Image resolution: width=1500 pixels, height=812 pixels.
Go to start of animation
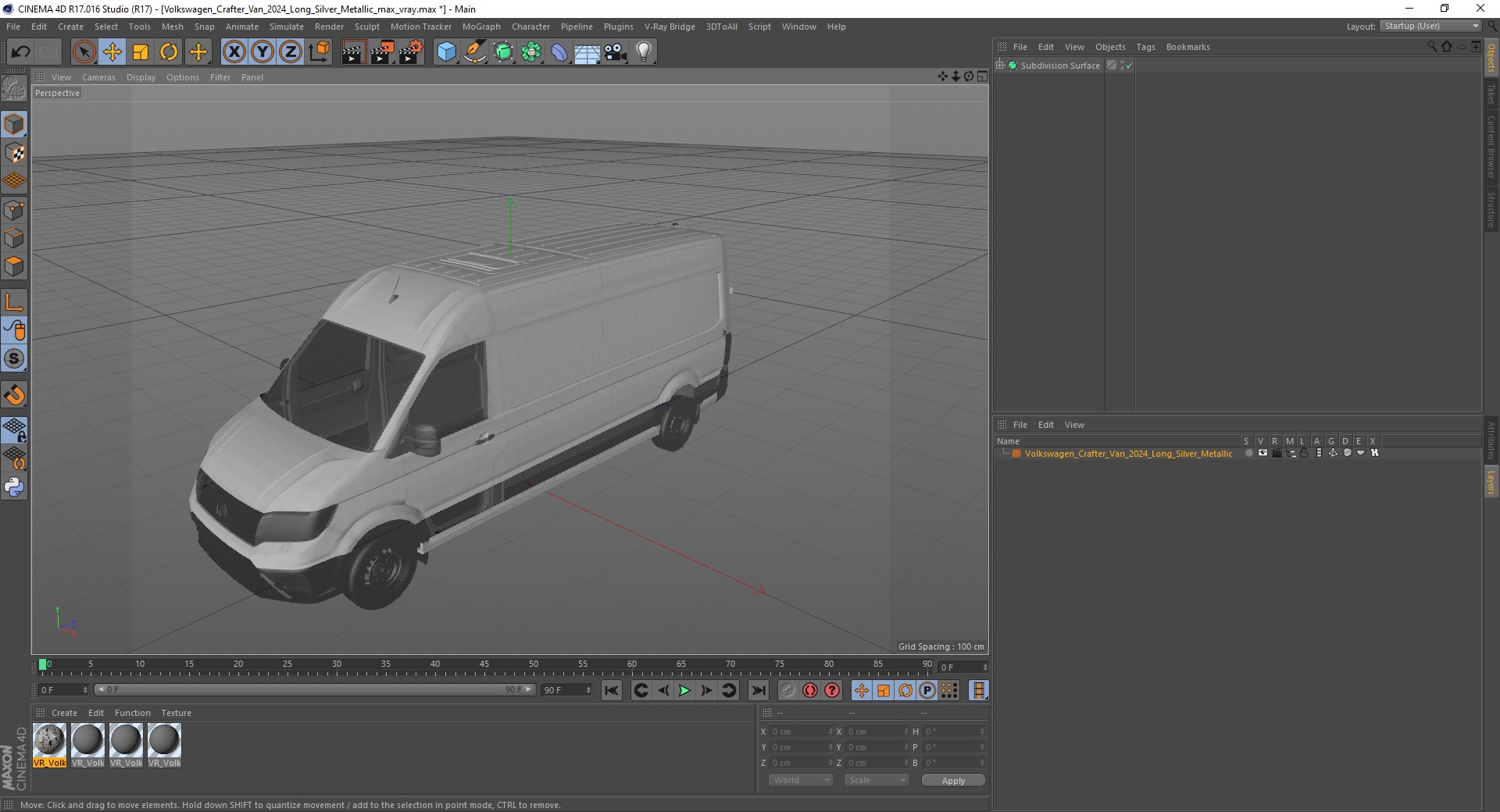[612, 690]
